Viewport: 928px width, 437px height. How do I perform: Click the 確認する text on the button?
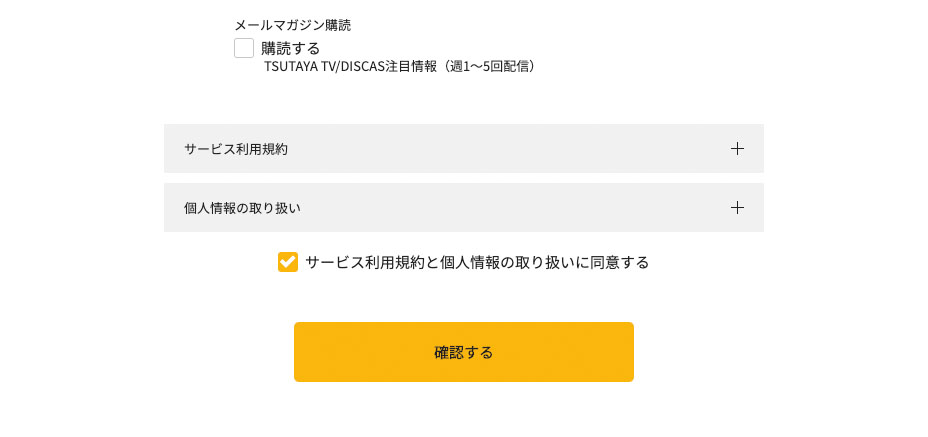[x=463, y=352]
